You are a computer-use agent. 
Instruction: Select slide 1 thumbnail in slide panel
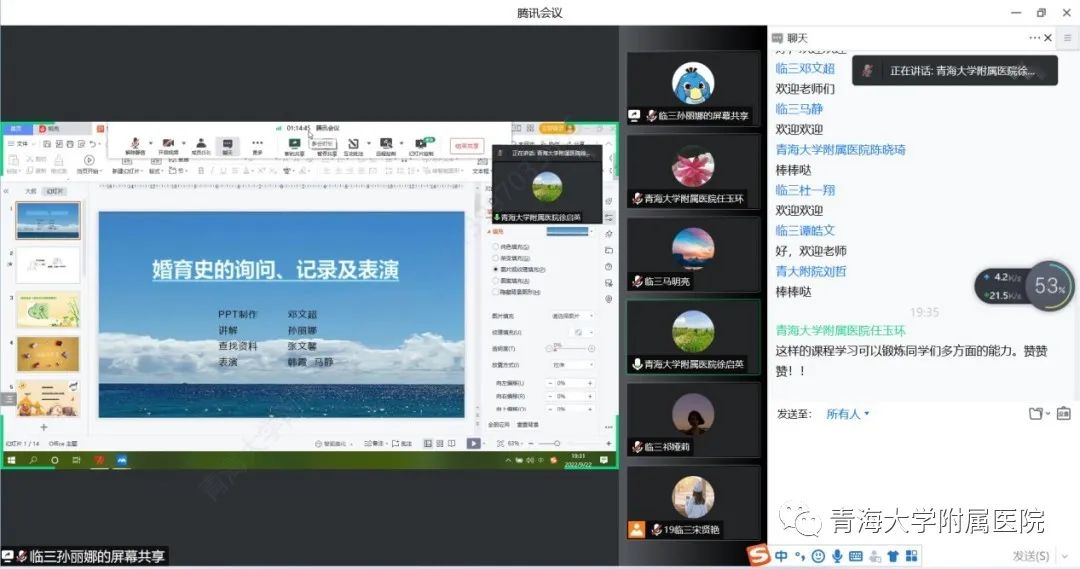pyautogui.click(x=48, y=220)
